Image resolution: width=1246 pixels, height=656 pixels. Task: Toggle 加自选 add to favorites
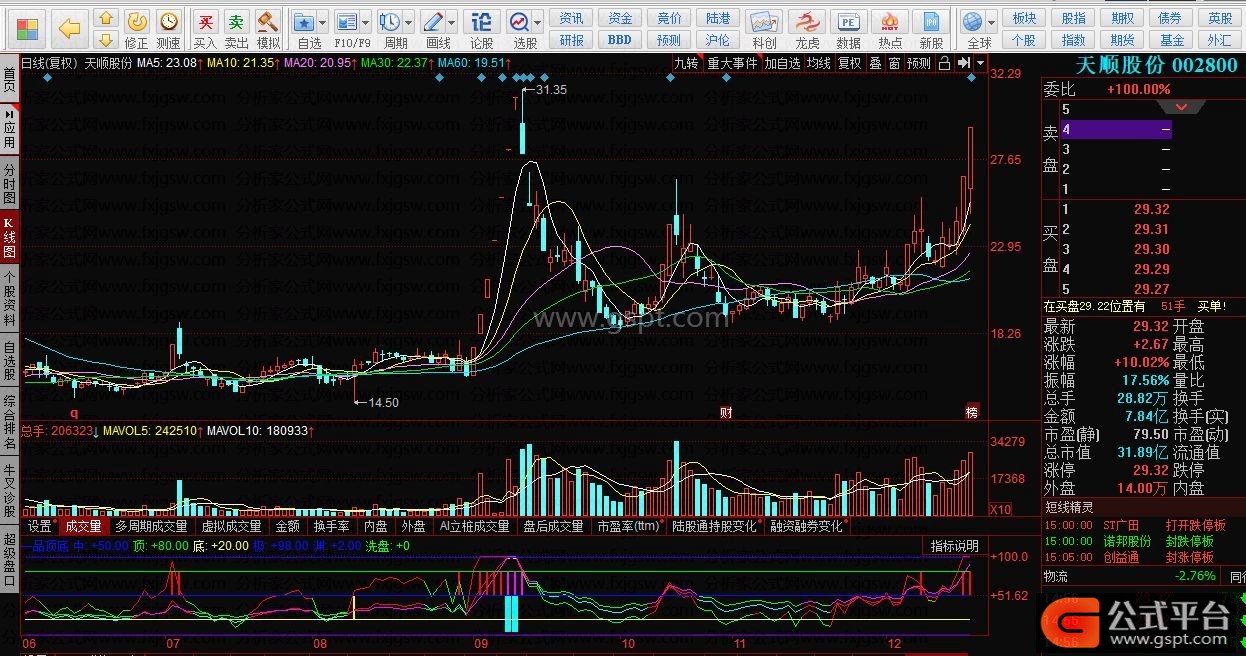tap(783, 62)
